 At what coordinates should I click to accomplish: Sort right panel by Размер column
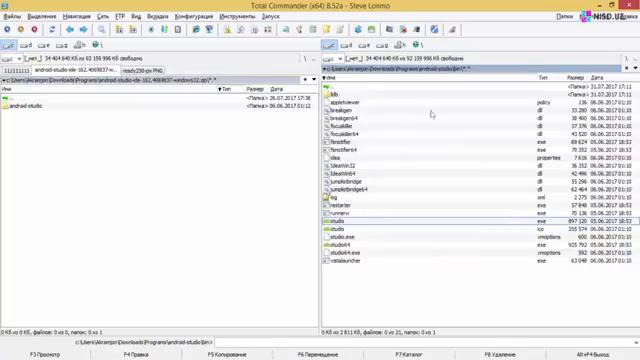pos(575,78)
